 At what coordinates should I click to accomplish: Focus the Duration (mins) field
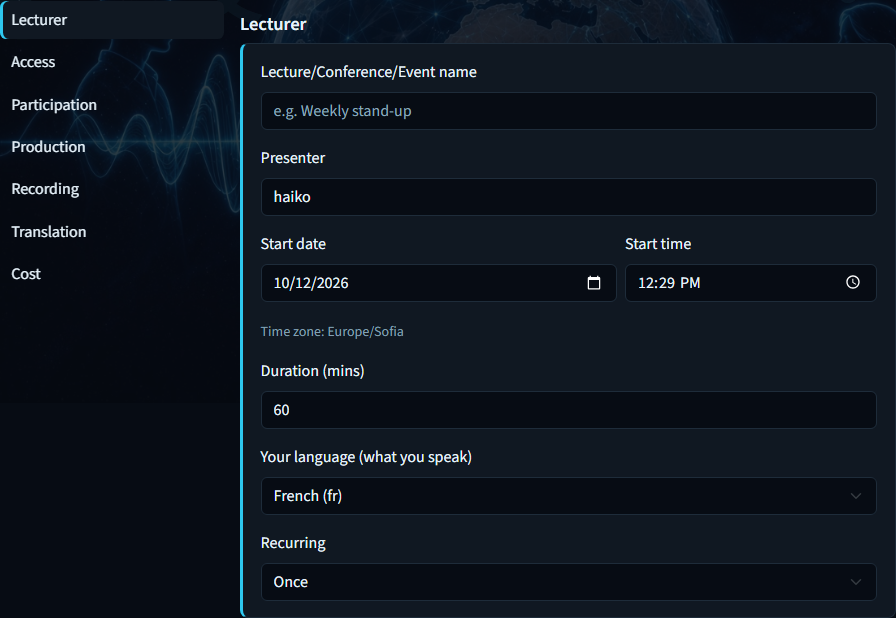569,410
